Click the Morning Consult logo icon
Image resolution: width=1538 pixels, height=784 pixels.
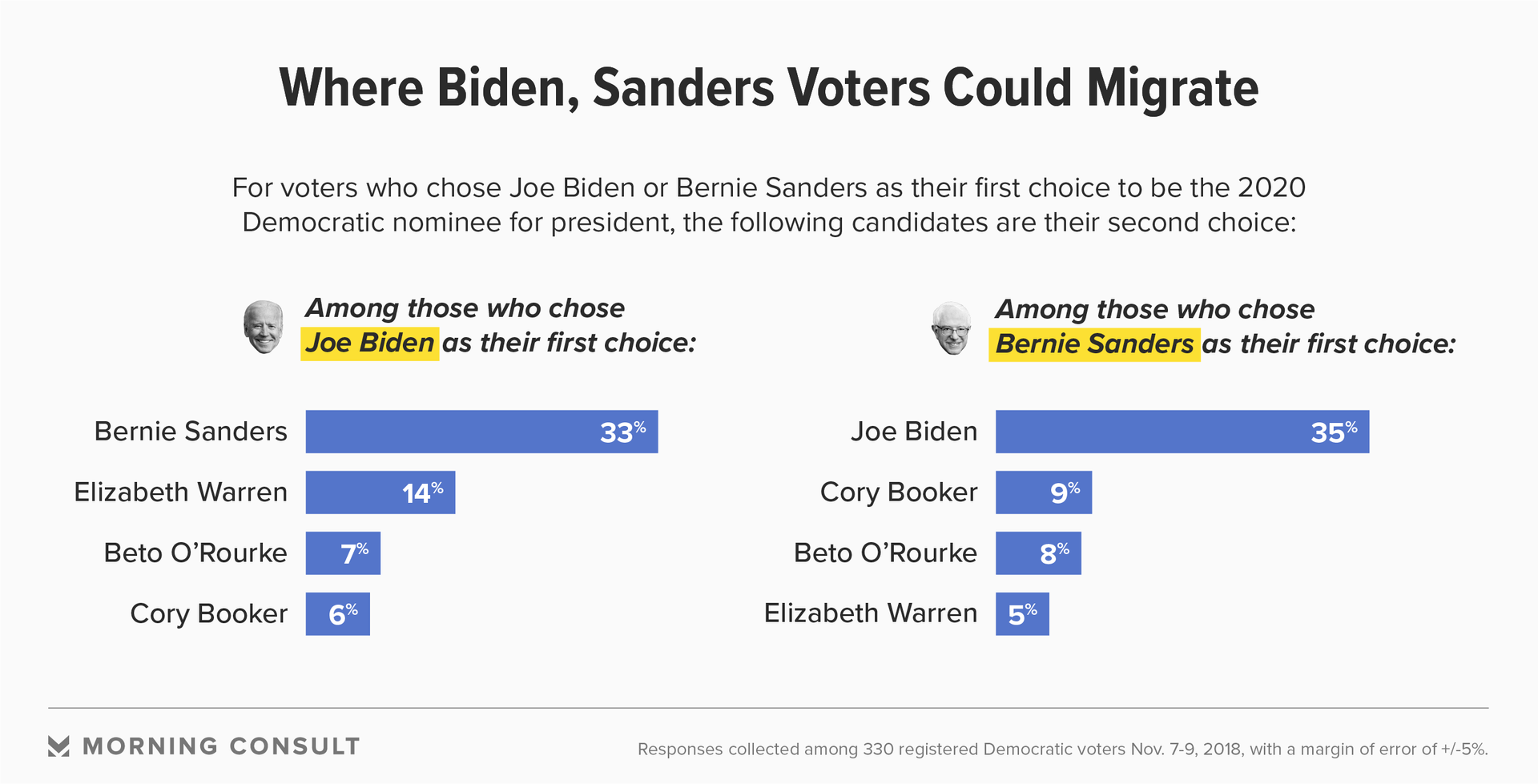tap(58, 746)
